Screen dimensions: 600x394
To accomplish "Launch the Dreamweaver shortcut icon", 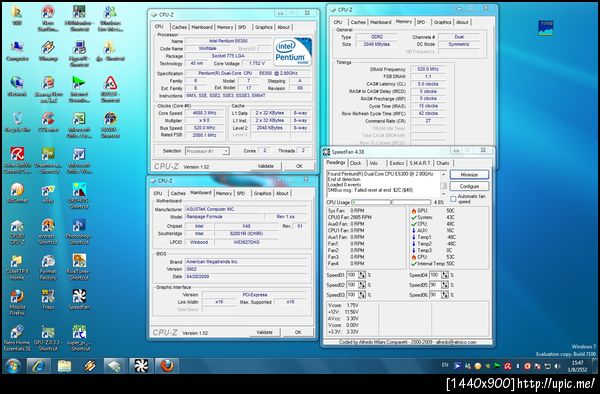I will (x=48, y=160).
